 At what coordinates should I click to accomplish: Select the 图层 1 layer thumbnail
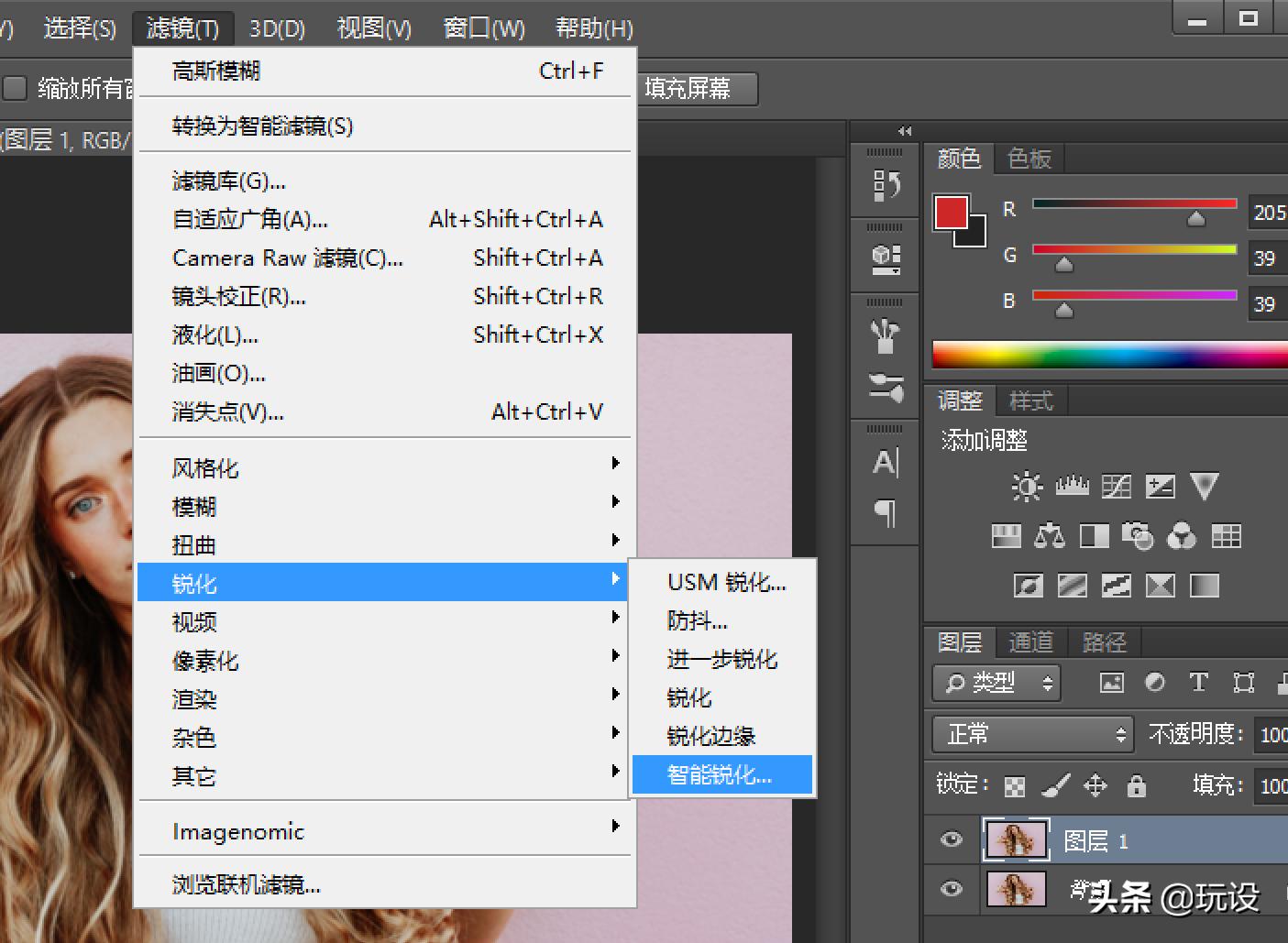click(x=1016, y=839)
